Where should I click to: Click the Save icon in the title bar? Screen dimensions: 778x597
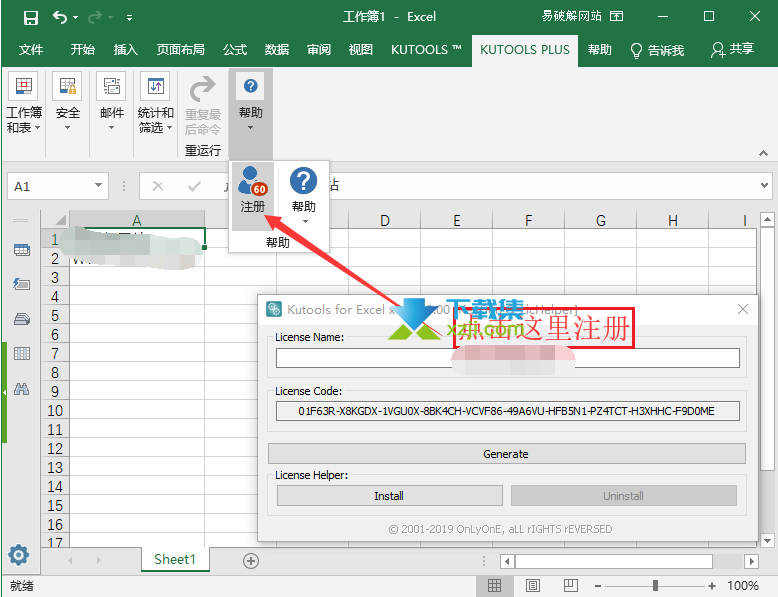(x=31, y=18)
